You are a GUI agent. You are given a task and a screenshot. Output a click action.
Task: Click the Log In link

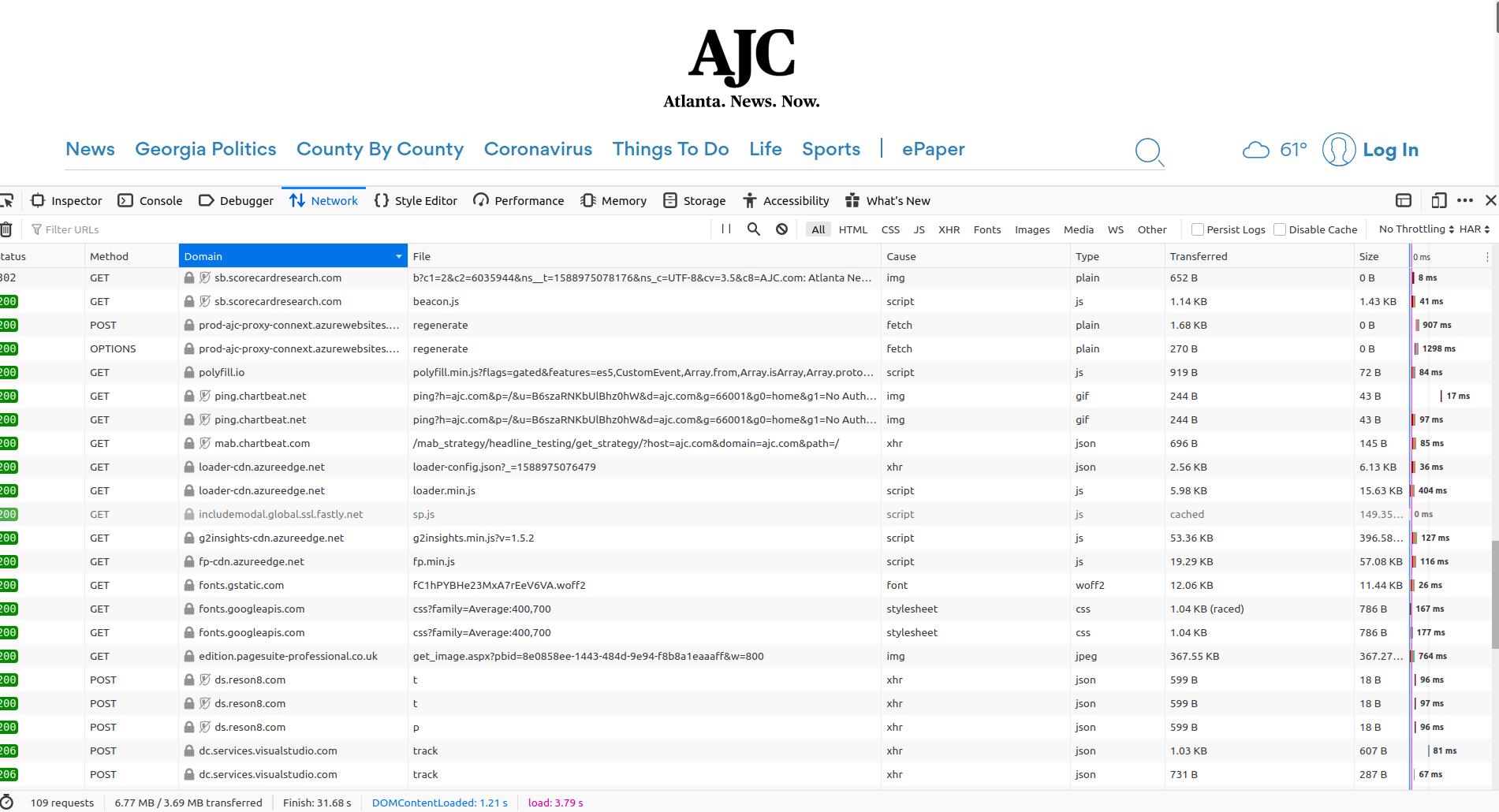coord(1390,150)
